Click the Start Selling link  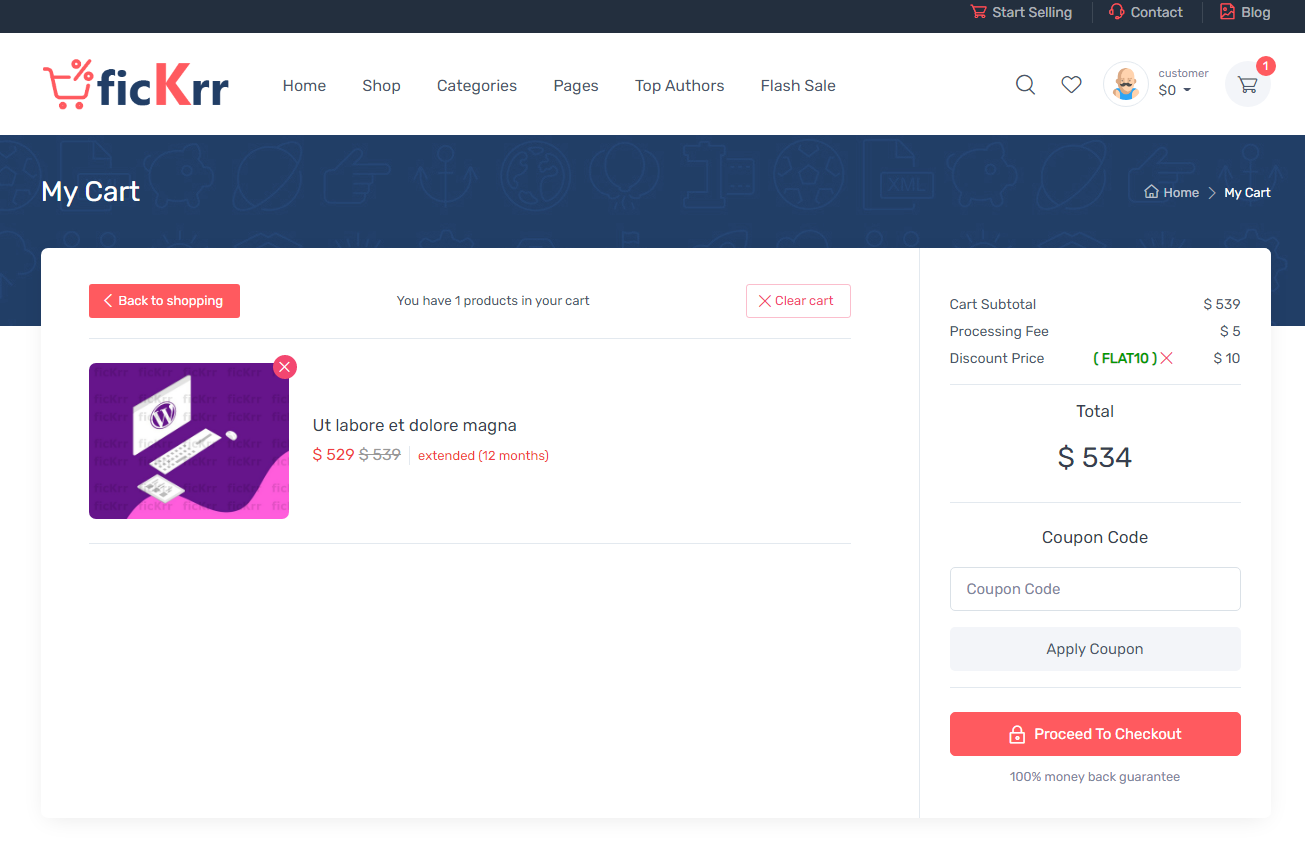[x=1021, y=12]
